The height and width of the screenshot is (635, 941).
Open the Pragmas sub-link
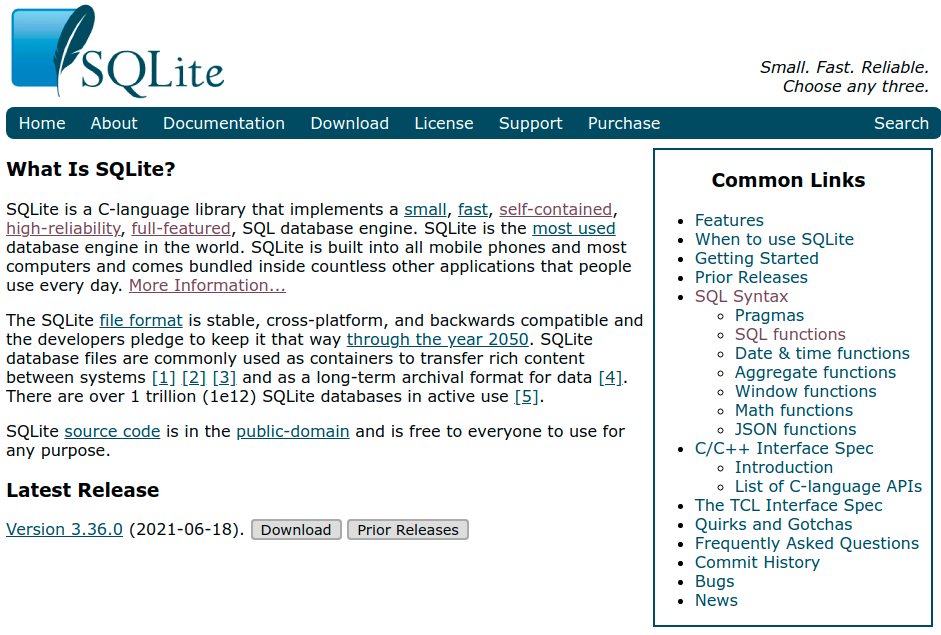[769, 316]
